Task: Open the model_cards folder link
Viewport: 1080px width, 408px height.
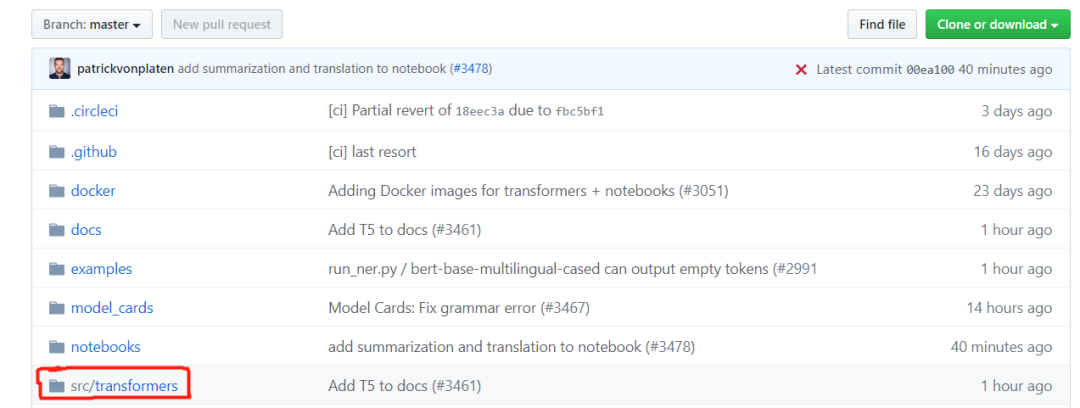Action: [x=112, y=307]
